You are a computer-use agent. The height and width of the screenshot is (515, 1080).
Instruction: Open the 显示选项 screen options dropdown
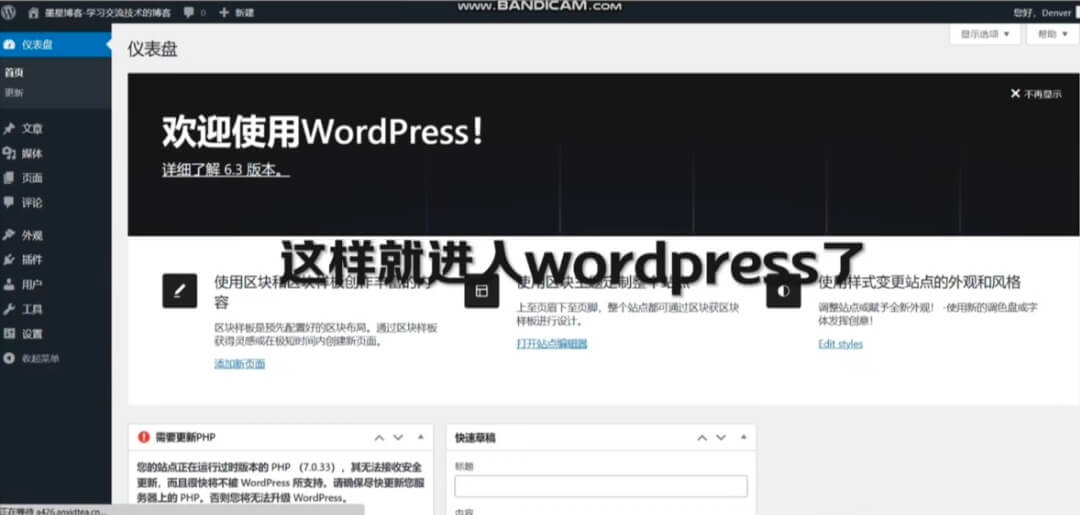click(x=985, y=34)
